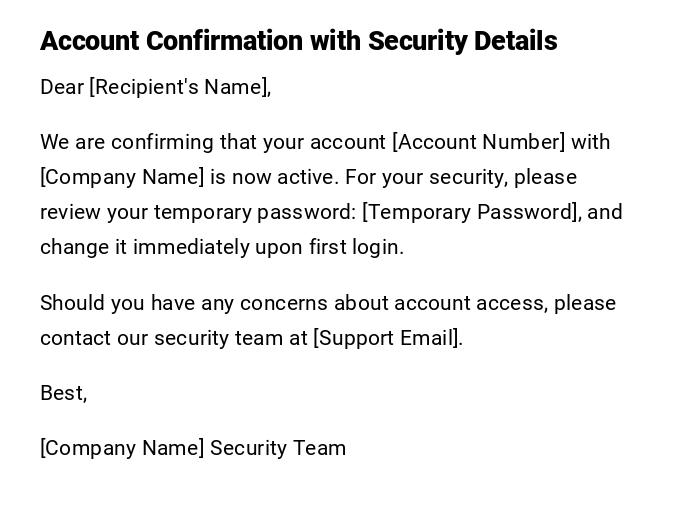Click [Company Name] in the signature line
The height and width of the screenshot is (510, 700).
(122, 448)
